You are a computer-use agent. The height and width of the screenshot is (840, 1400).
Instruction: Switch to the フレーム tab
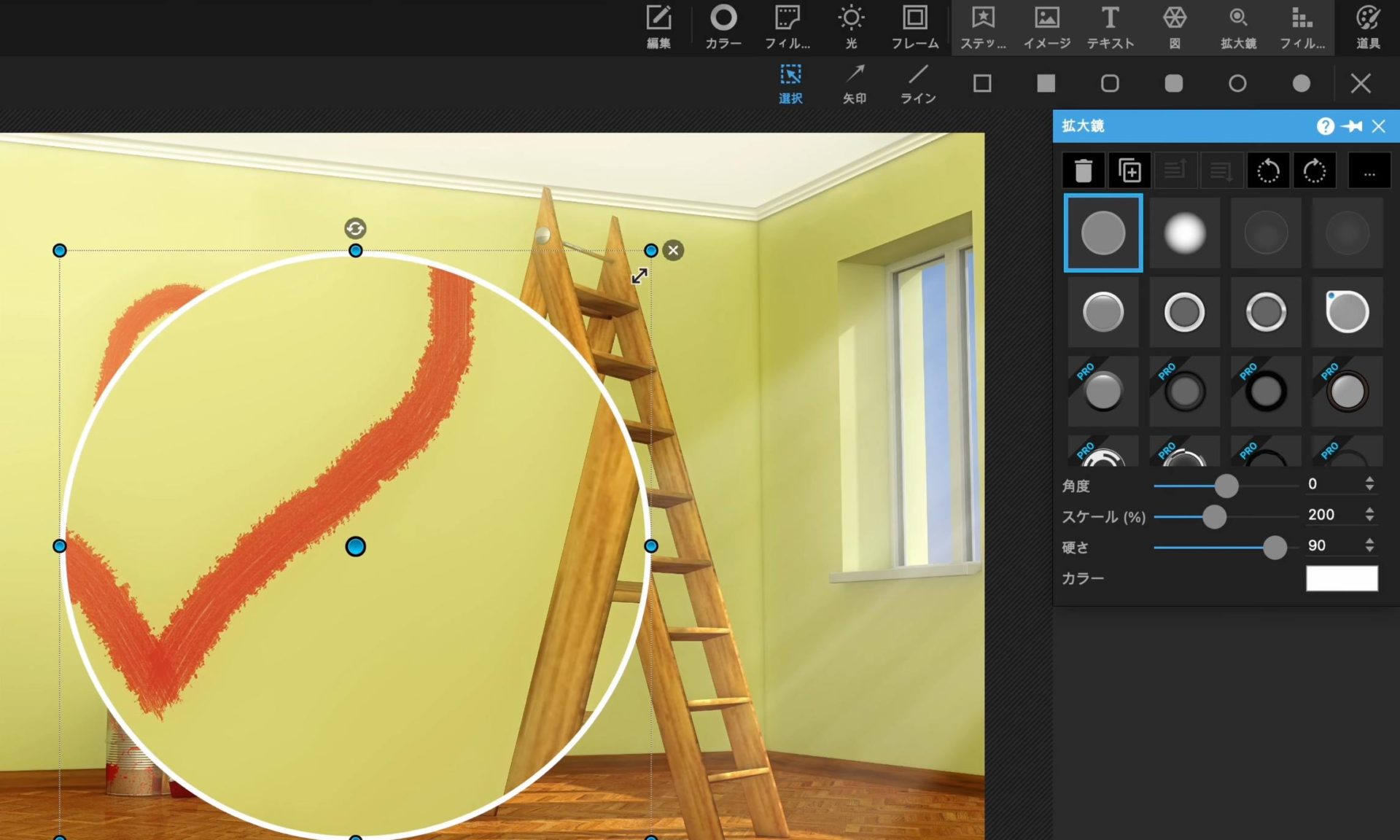[x=915, y=27]
